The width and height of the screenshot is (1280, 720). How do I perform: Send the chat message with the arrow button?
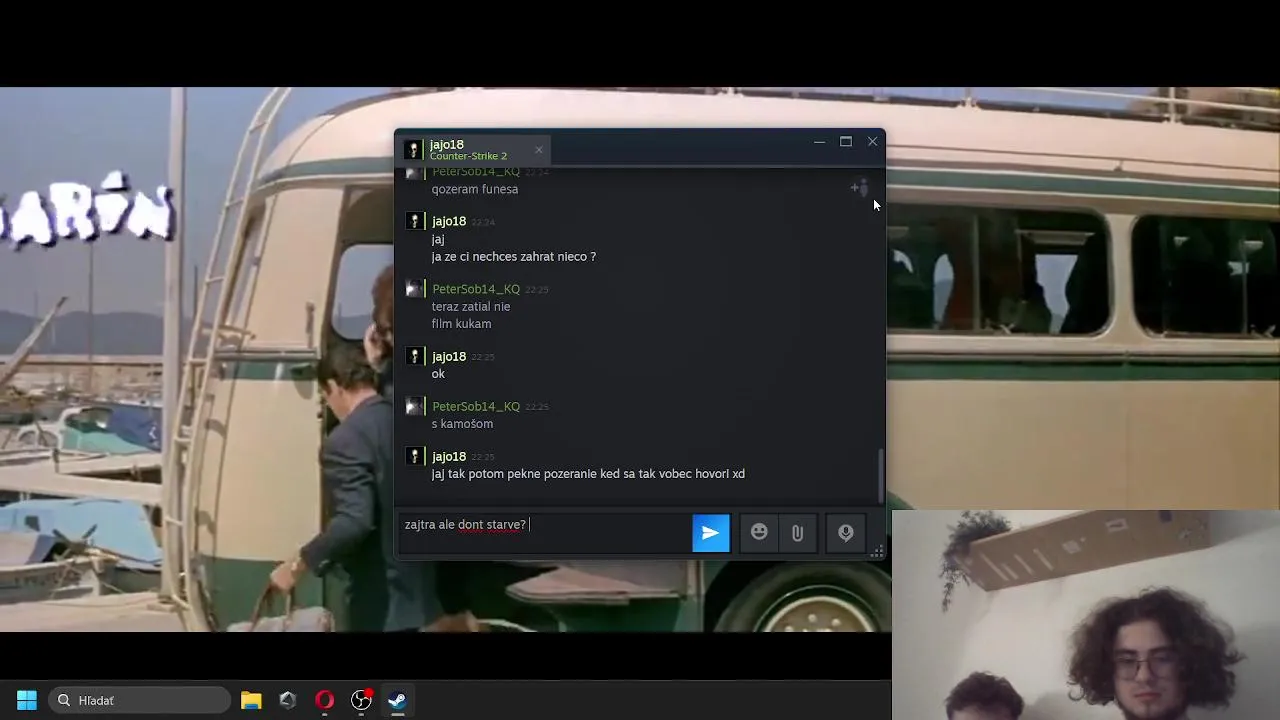pos(710,533)
